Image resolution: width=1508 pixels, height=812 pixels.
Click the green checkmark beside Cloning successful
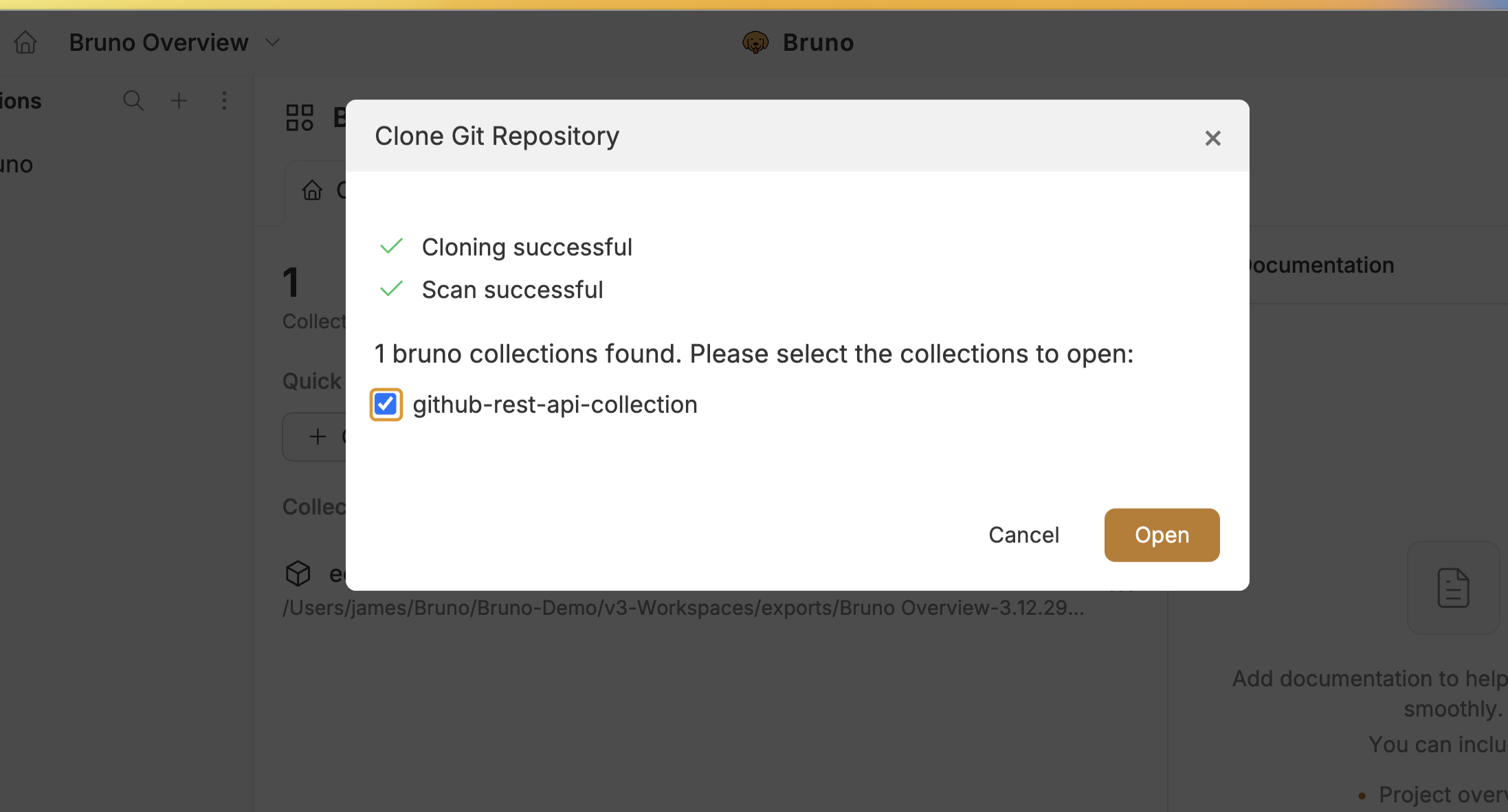click(x=391, y=247)
